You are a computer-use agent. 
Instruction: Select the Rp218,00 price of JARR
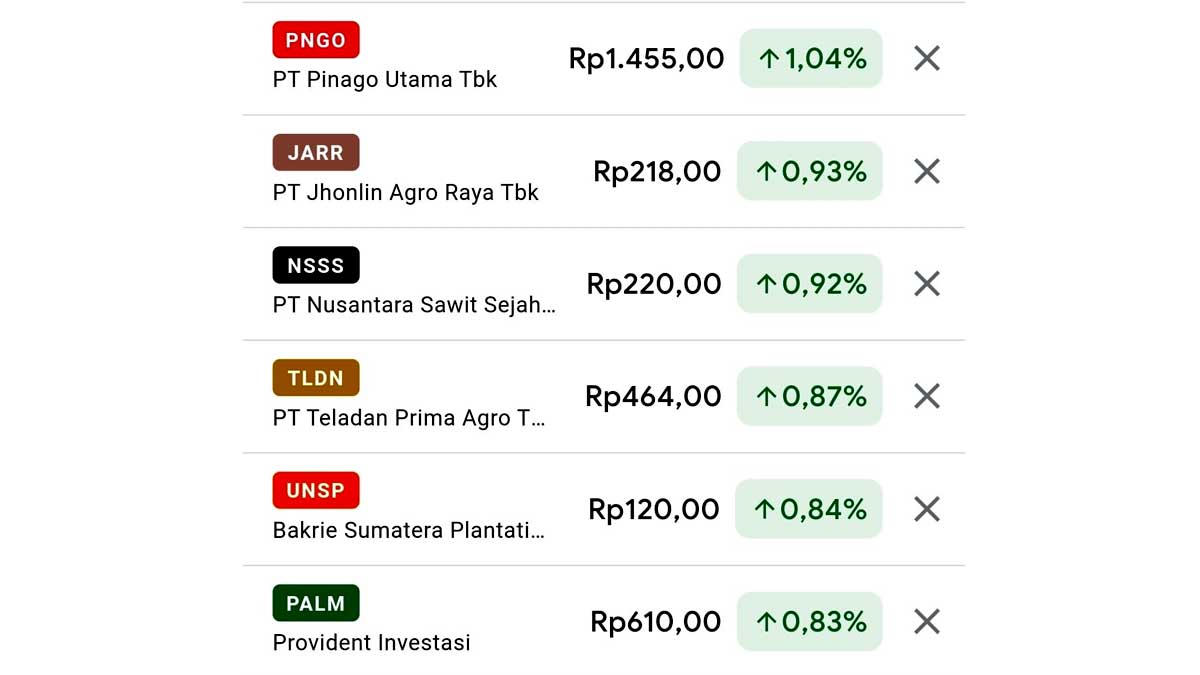tap(656, 171)
